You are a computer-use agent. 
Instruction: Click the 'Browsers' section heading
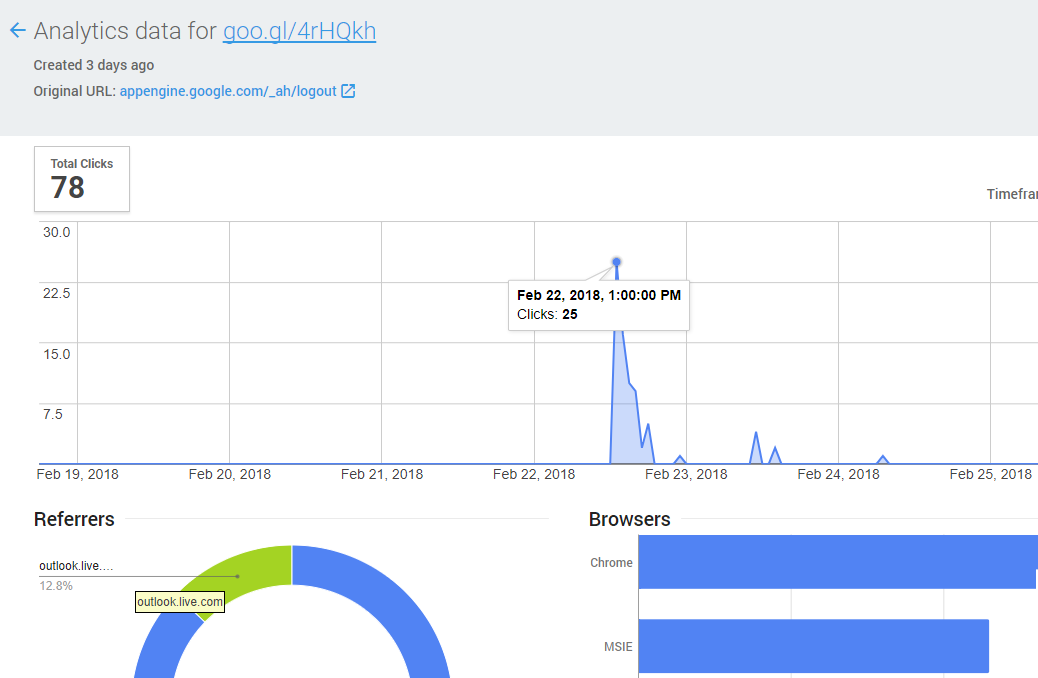pos(630,519)
